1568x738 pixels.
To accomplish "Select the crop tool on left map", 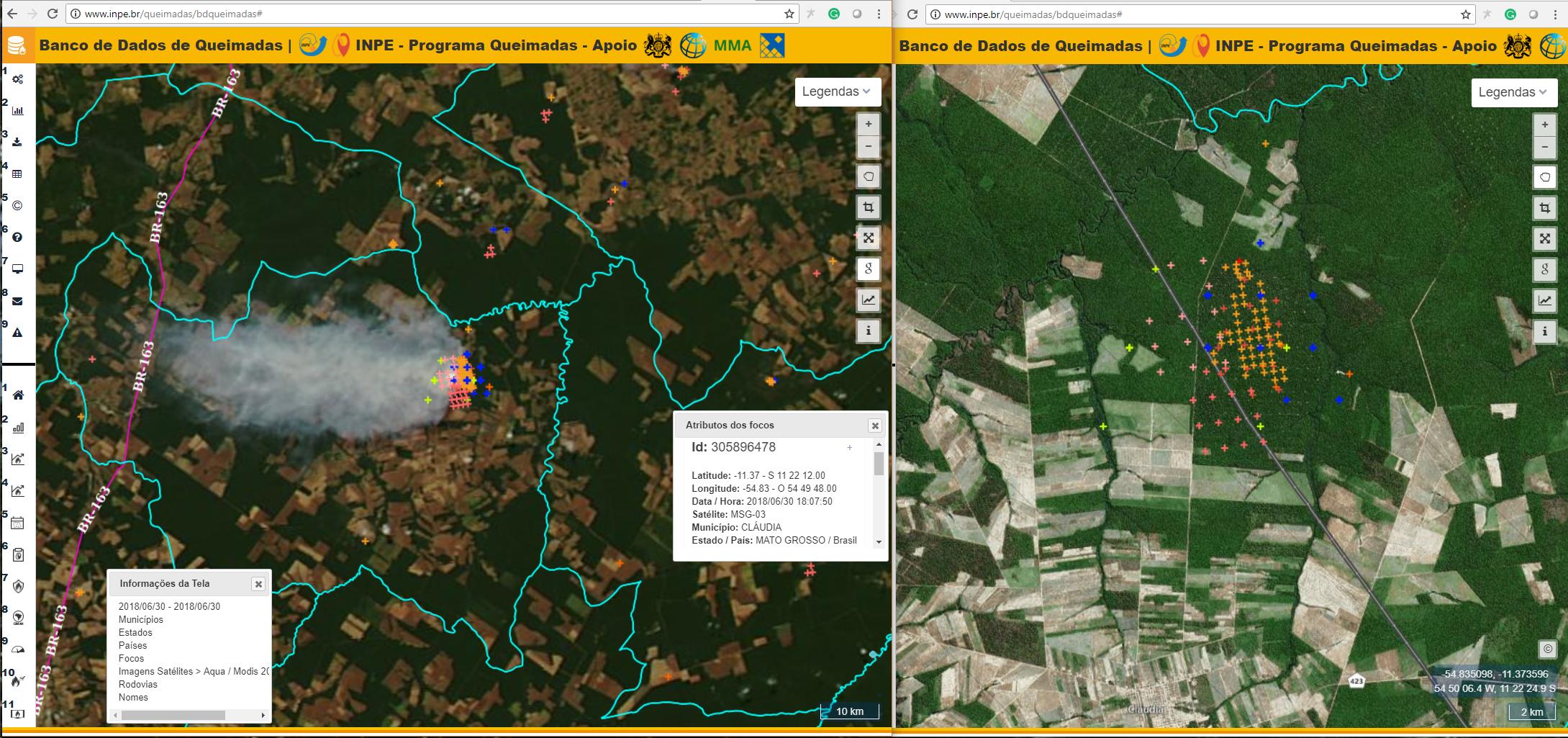I will click(x=869, y=207).
